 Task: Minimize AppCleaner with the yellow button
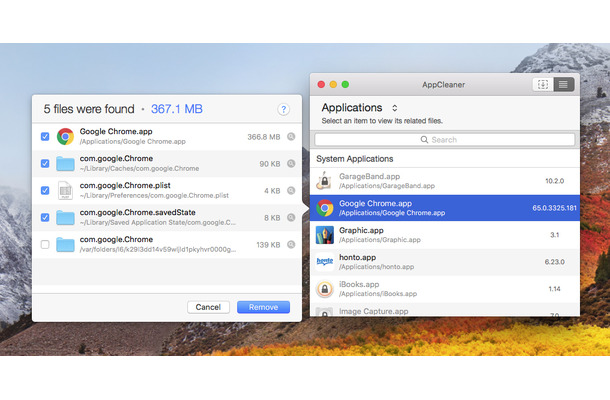pyautogui.click(x=333, y=84)
